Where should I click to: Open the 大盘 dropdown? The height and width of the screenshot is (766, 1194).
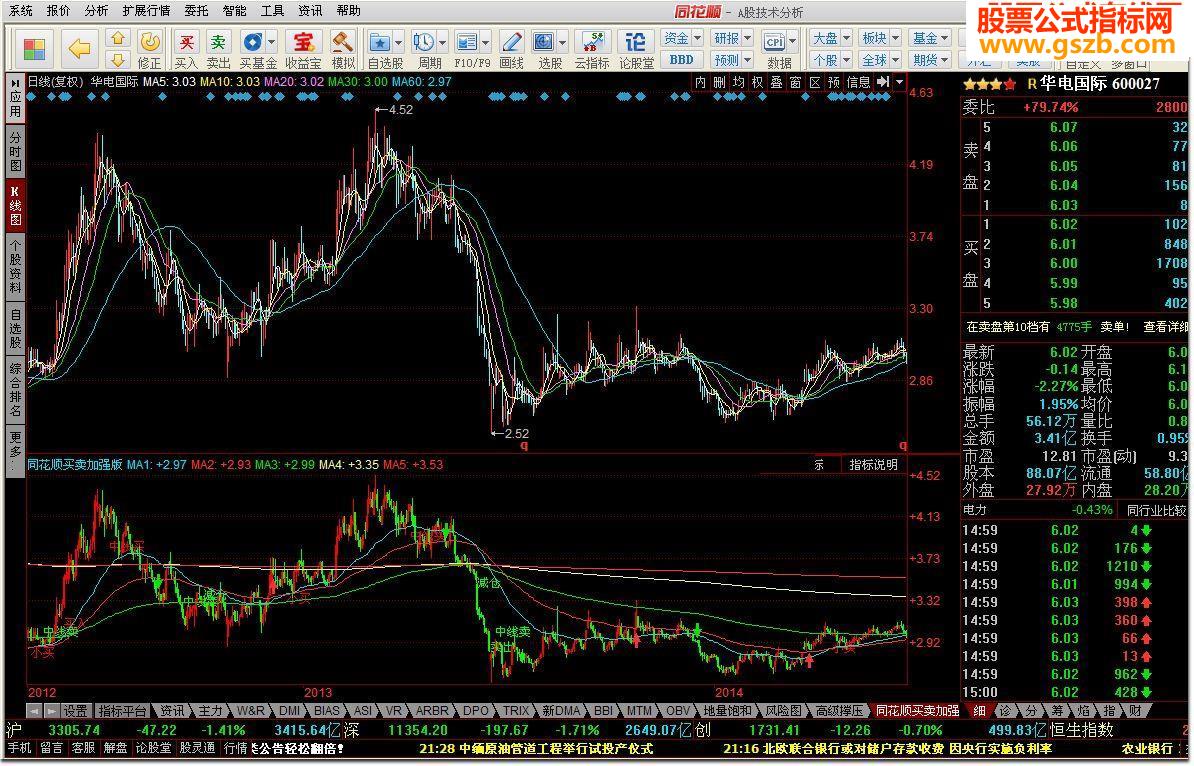point(830,38)
